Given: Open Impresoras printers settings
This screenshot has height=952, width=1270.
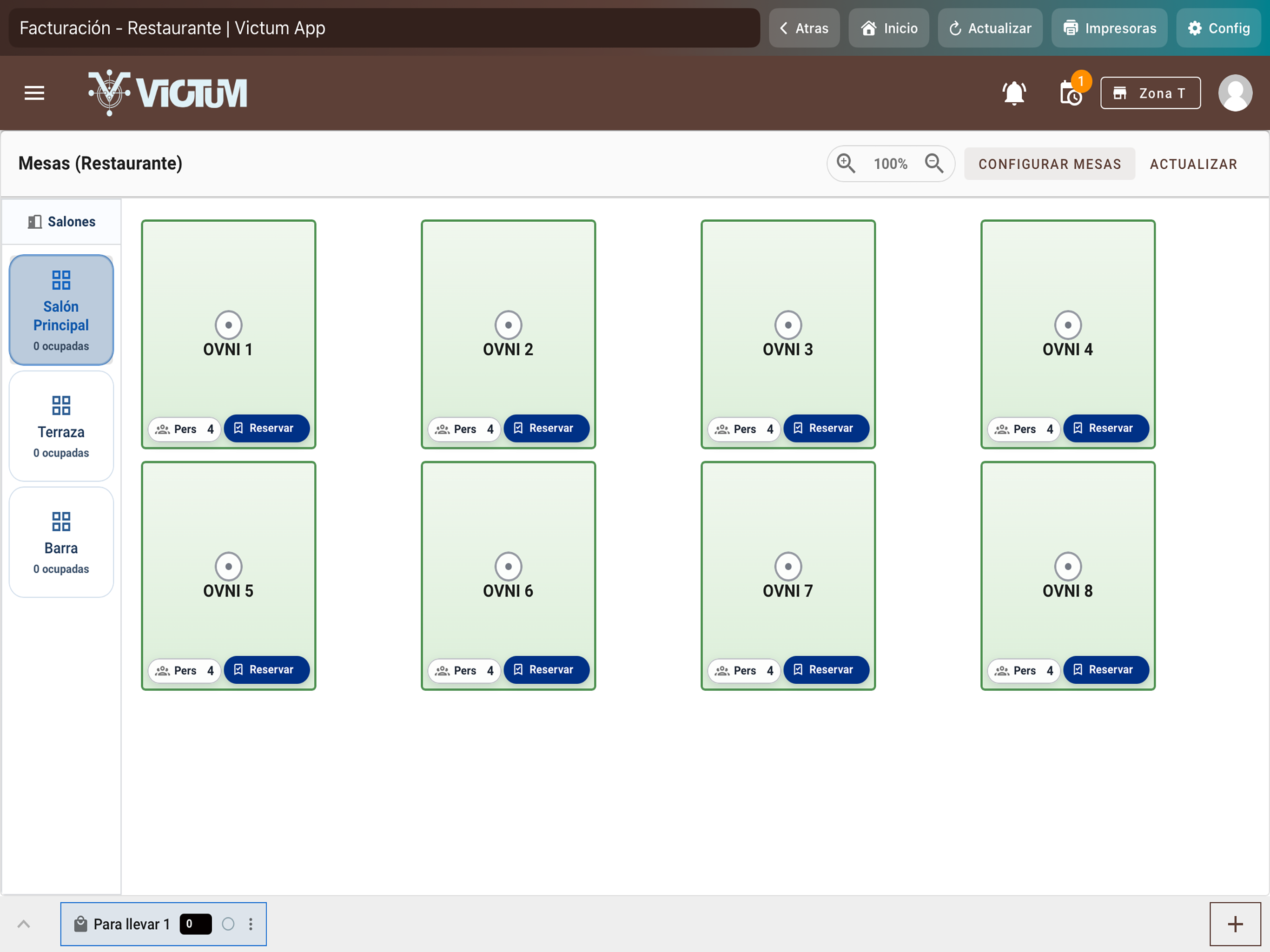Looking at the screenshot, I should point(1109,28).
